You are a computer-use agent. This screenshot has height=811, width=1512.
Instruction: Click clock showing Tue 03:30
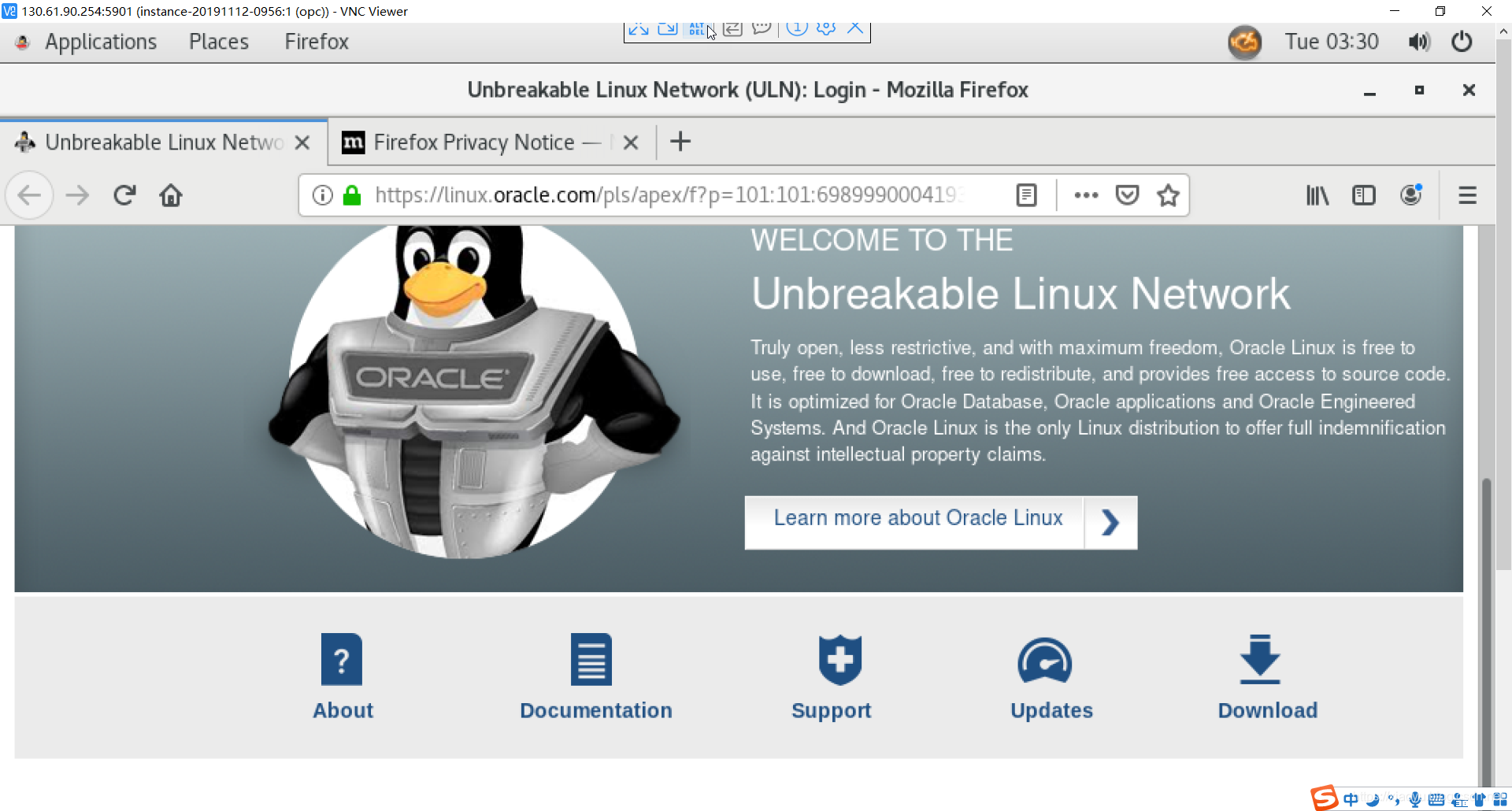1332,42
